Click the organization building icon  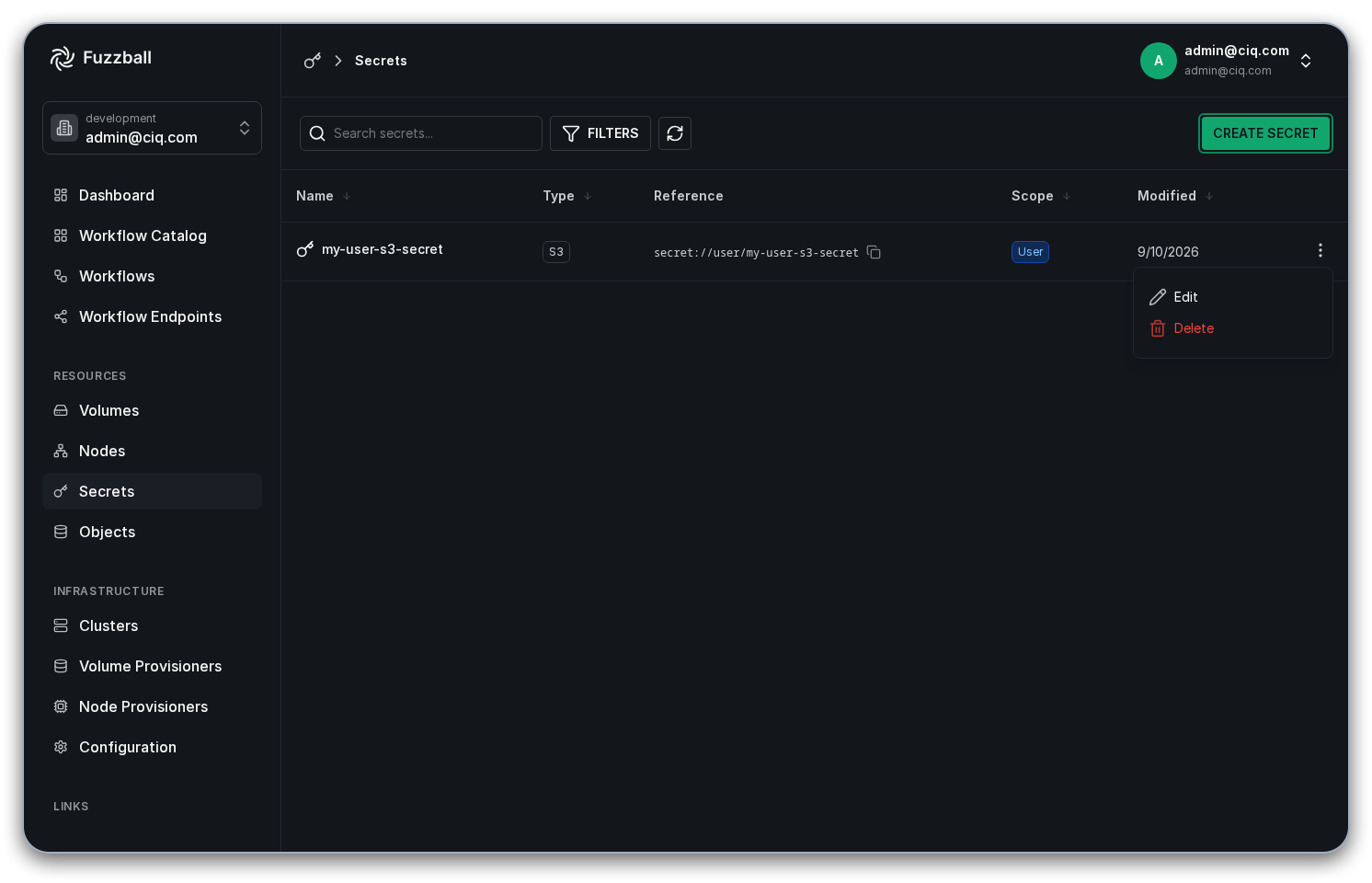(x=64, y=128)
